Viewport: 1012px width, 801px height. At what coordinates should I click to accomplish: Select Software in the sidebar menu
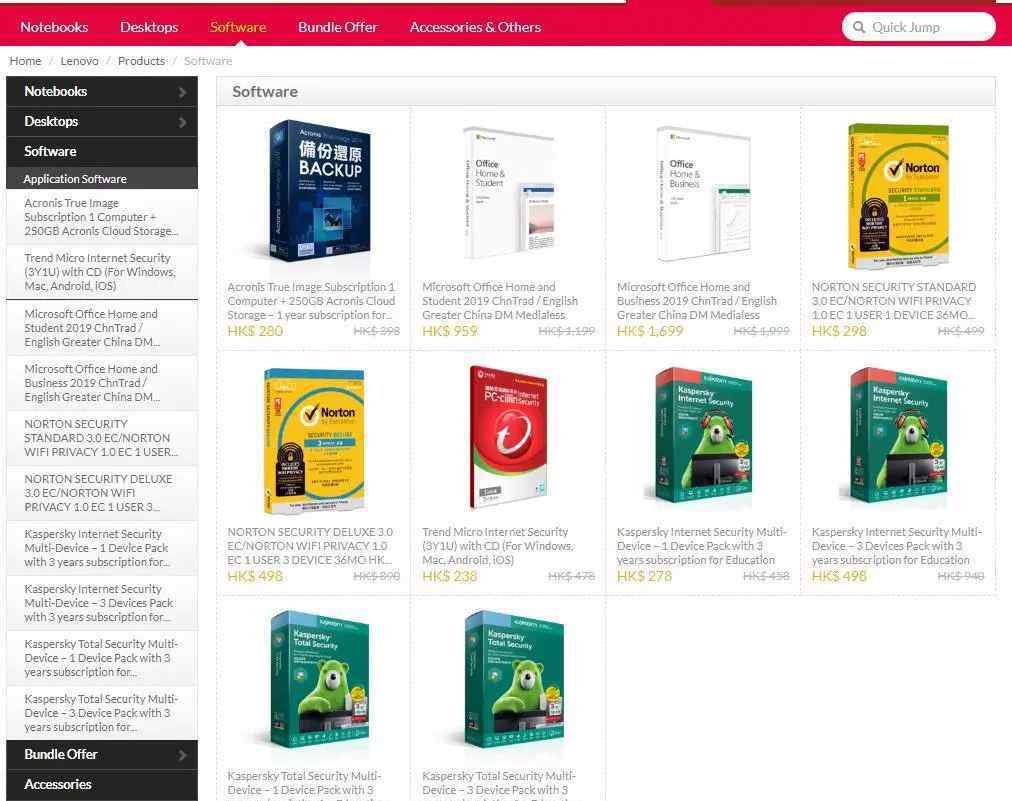[102, 152]
